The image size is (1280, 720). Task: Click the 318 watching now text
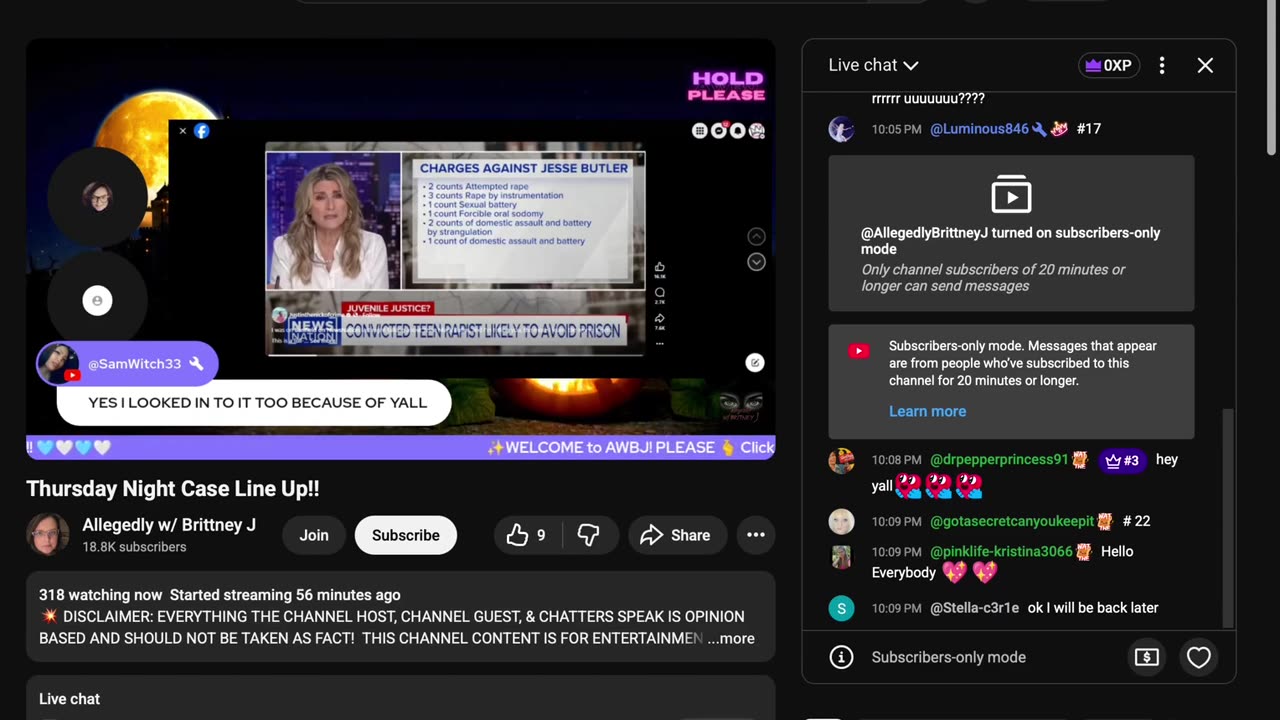coord(100,595)
